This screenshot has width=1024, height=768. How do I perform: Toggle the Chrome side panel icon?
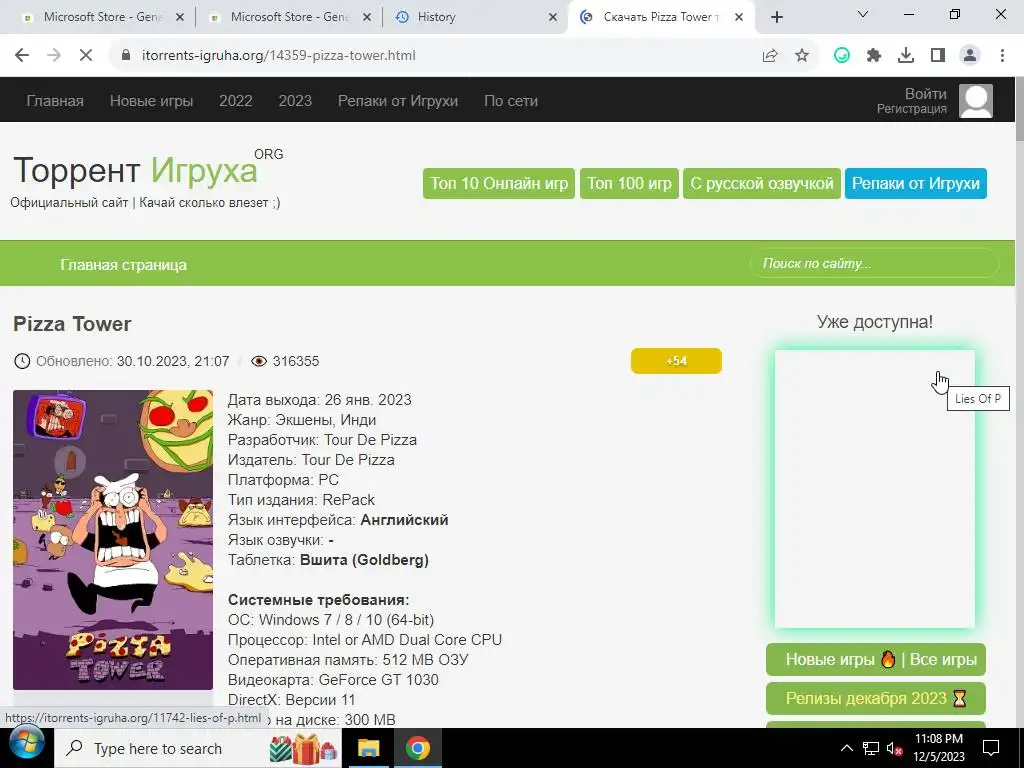point(938,56)
